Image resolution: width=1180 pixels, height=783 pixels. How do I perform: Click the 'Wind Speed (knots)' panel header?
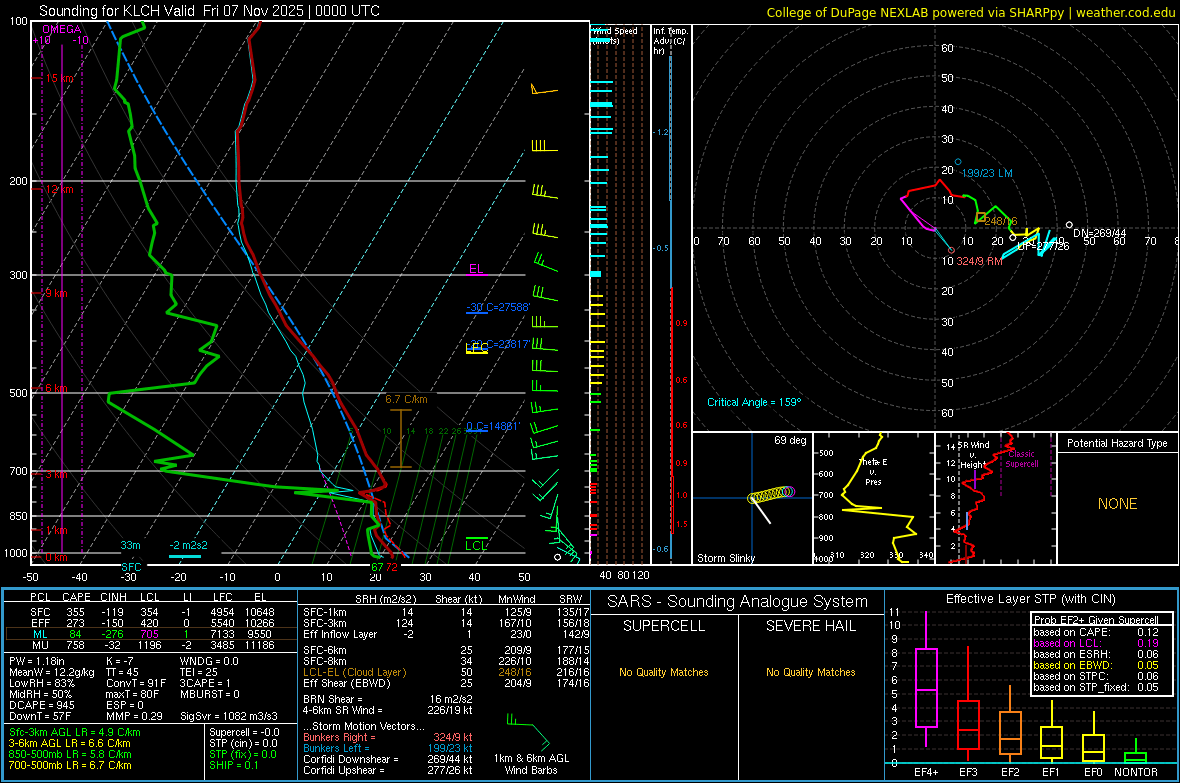(615, 35)
